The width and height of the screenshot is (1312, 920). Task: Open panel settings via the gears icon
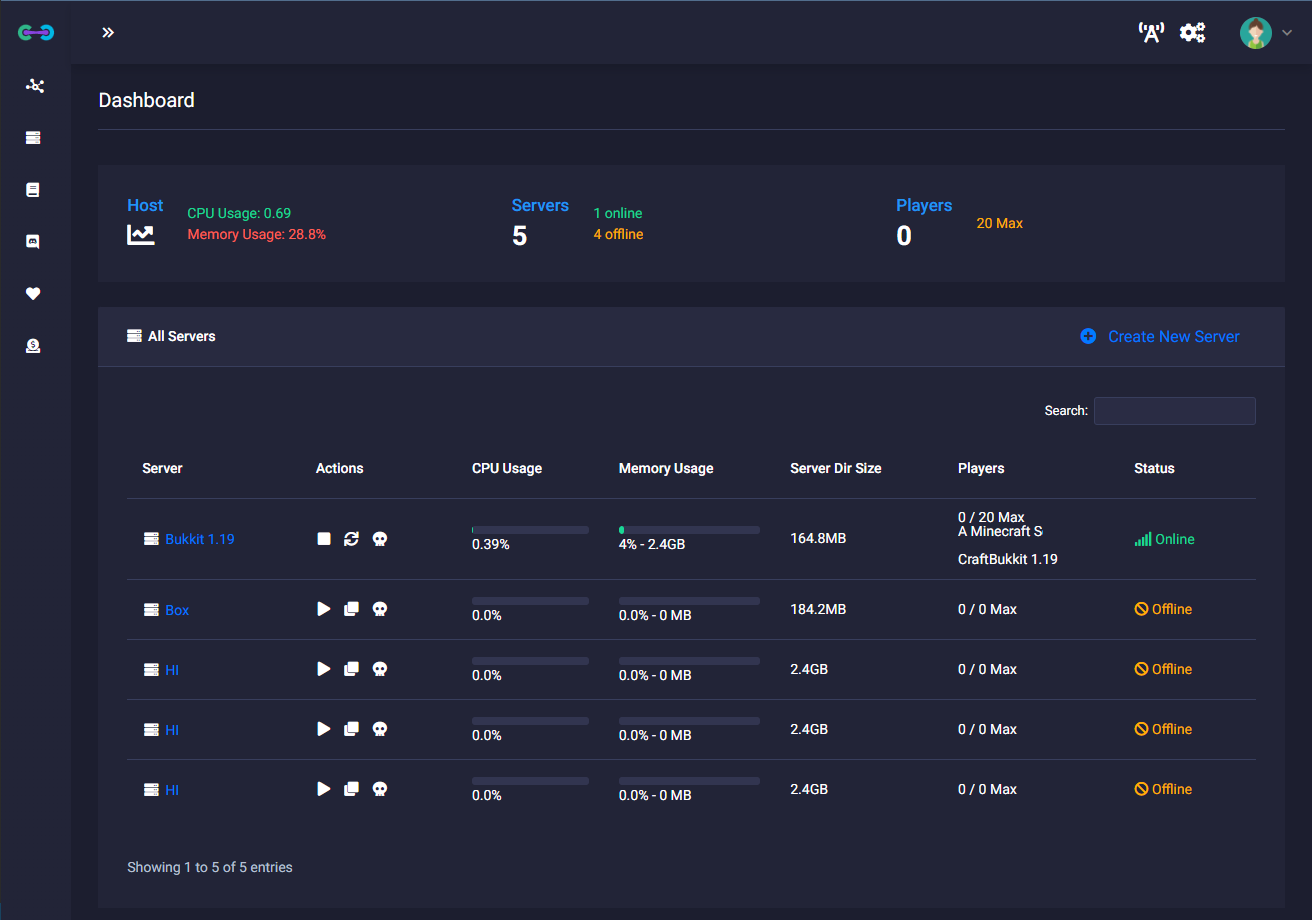coord(1192,33)
